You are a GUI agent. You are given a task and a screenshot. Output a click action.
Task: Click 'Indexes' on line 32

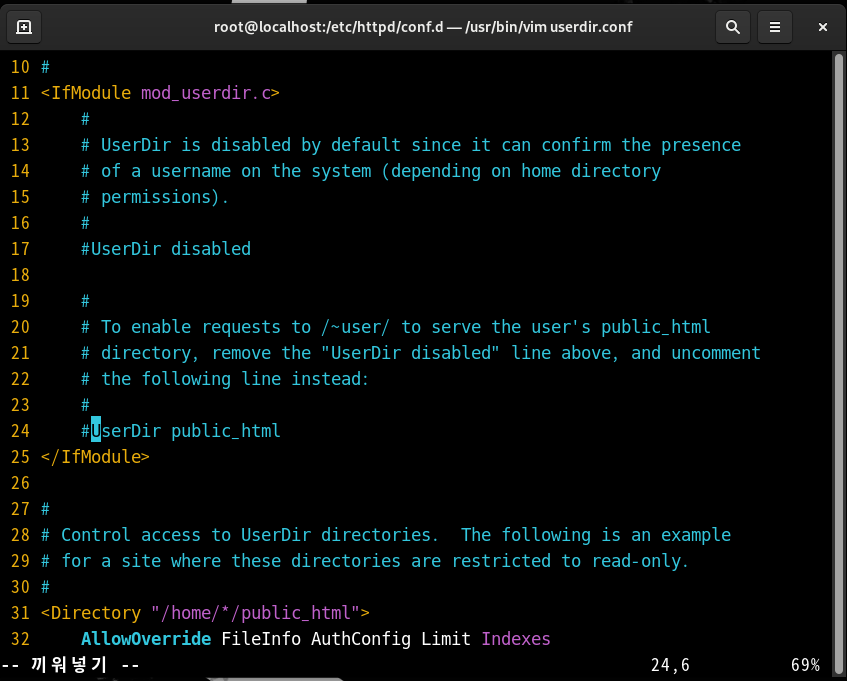click(516, 639)
